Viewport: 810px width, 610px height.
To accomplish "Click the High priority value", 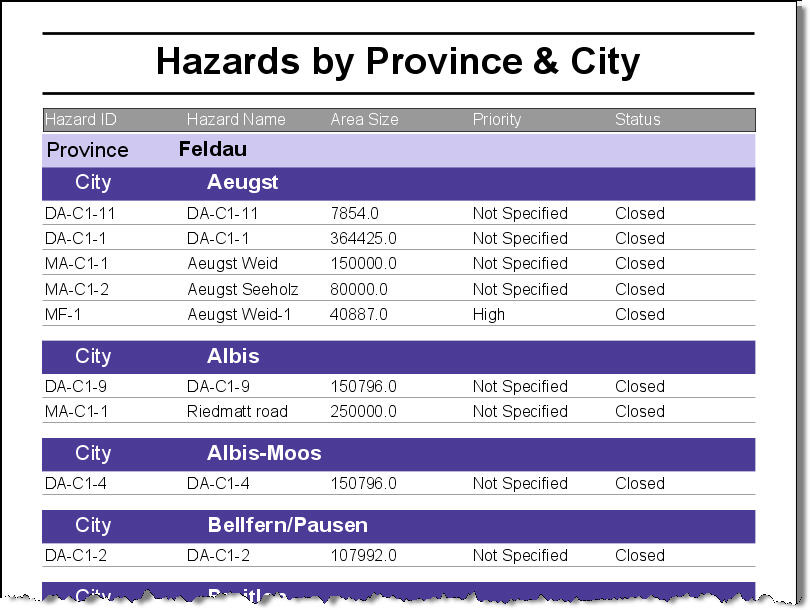I will pos(488,314).
